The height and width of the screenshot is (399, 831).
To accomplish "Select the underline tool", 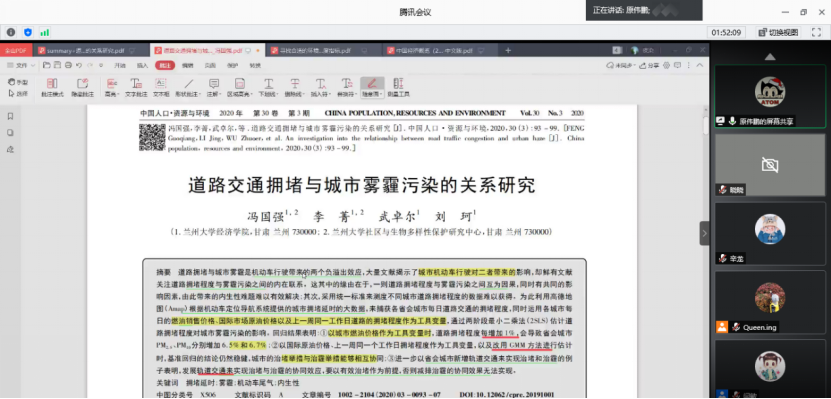I will 269,87.
